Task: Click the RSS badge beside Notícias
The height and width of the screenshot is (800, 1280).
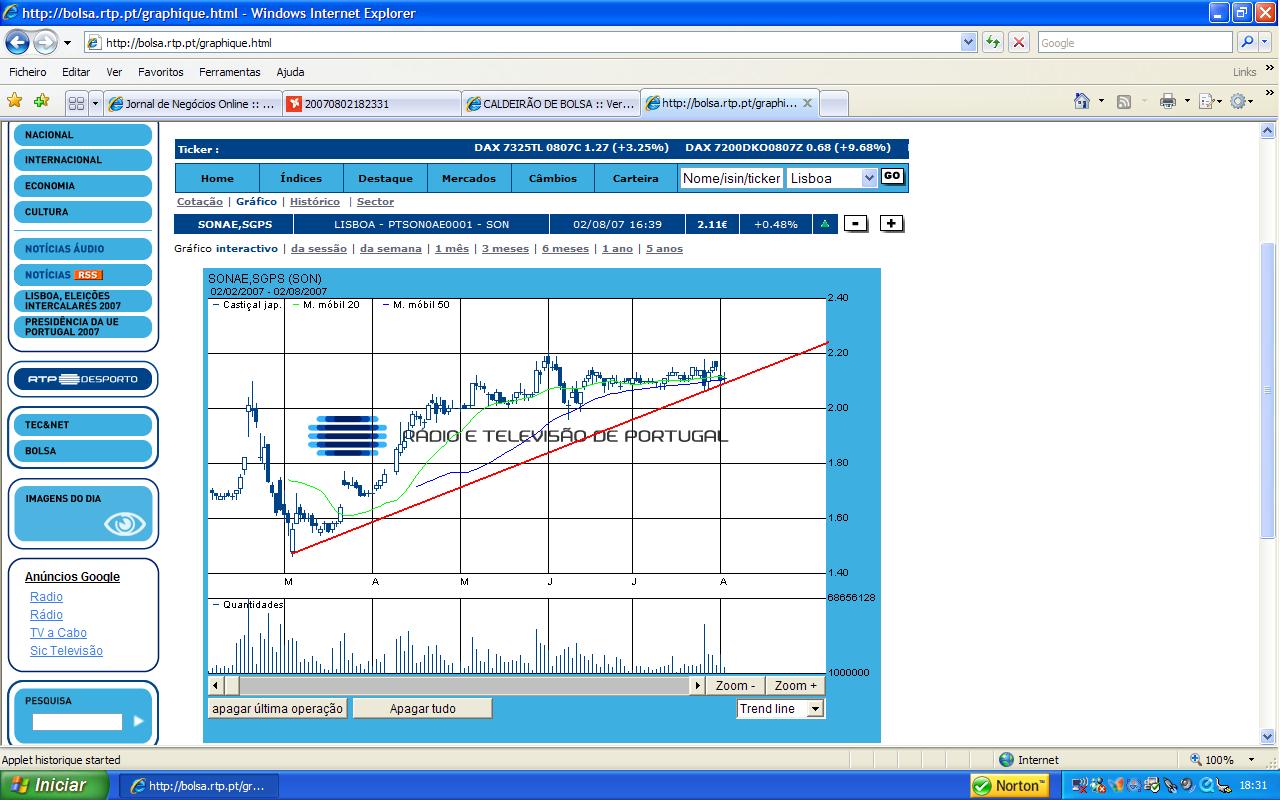Action: point(89,275)
